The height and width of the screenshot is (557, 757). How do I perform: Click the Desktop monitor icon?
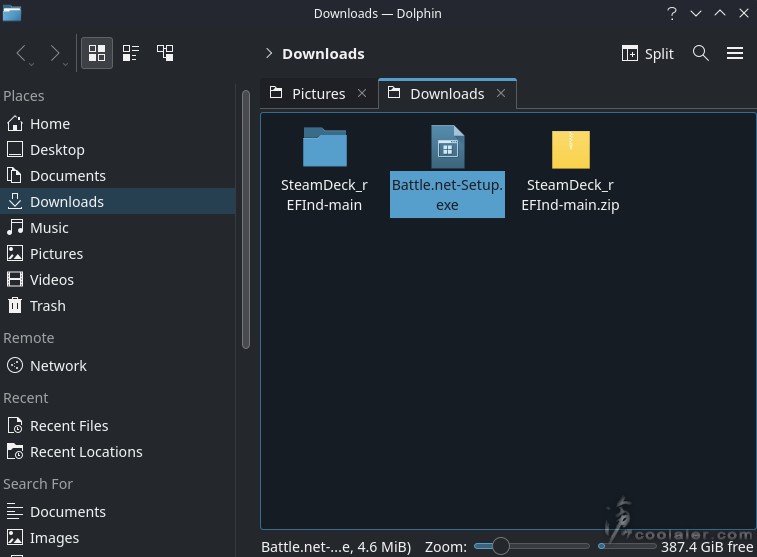[x=15, y=150]
